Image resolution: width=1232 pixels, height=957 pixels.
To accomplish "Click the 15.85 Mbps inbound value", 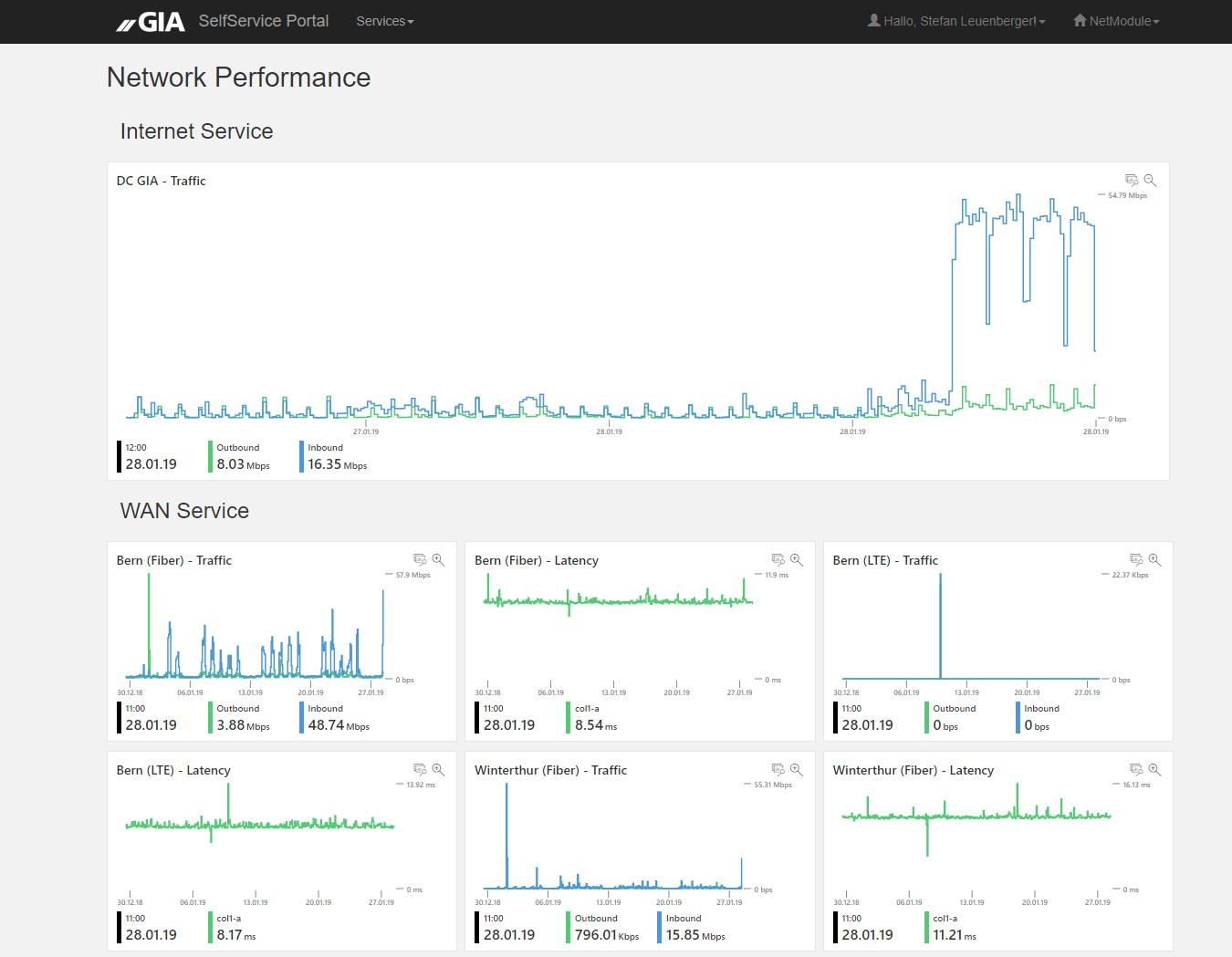I will 695,935.
